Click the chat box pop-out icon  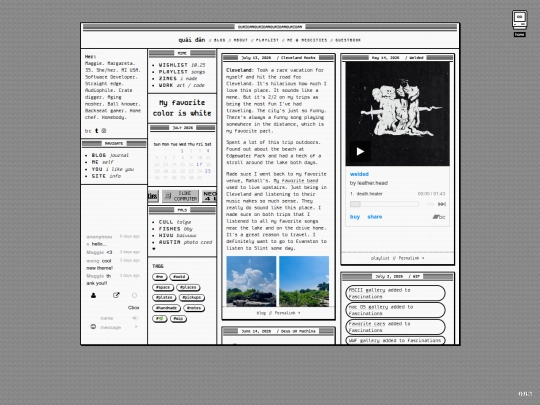pyautogui.click(x=116, y=295)
